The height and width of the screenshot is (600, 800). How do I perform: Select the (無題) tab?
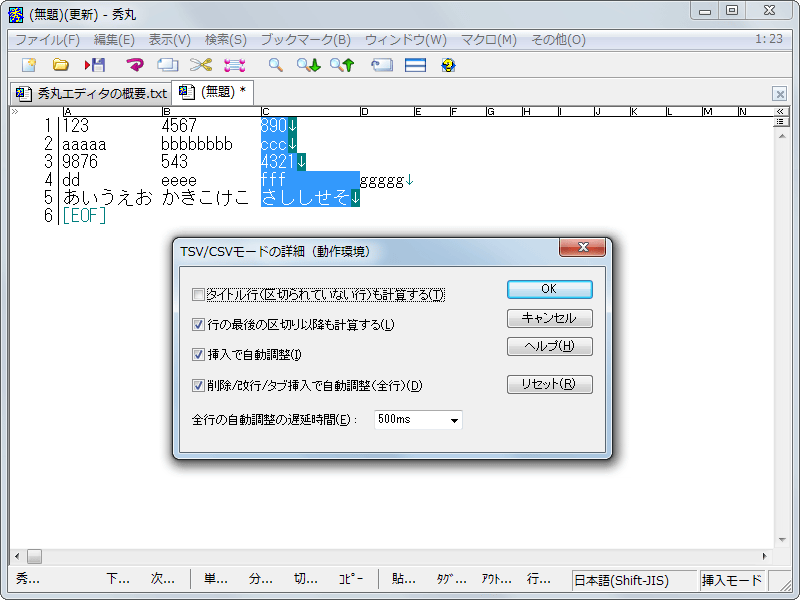[213, 92]
